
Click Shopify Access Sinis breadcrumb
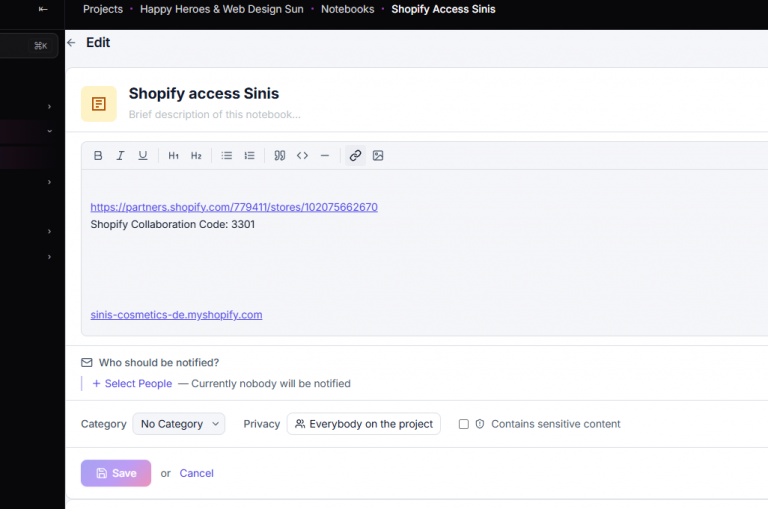tap(443, 9)
